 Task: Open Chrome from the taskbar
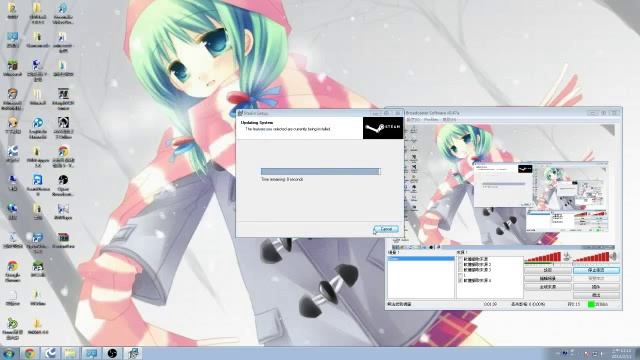tap(29, 353)
